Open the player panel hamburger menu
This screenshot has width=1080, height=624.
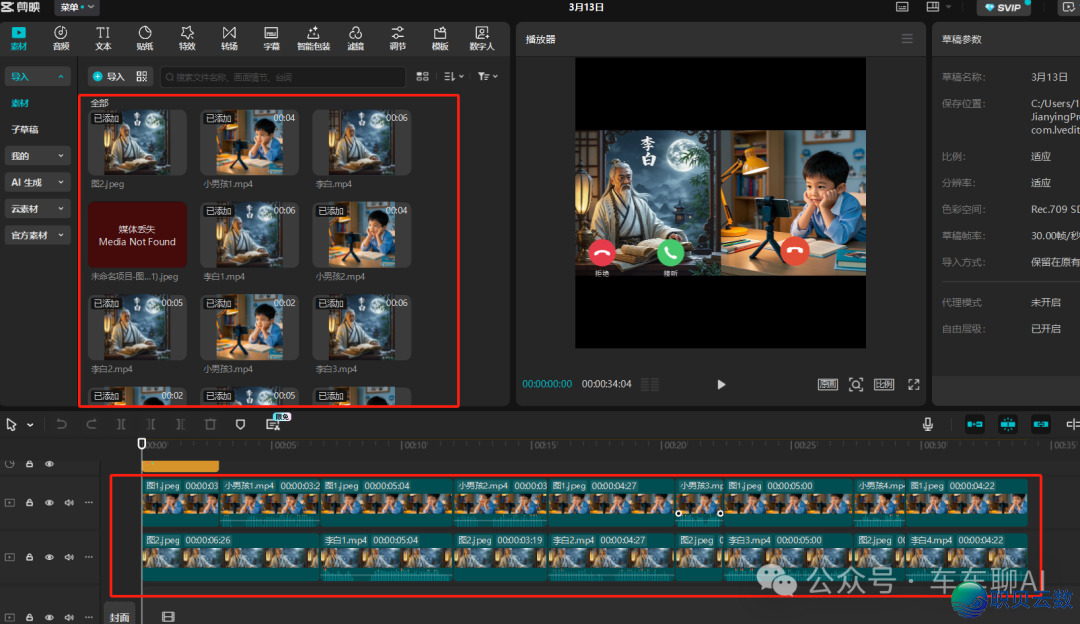point(907,39)
